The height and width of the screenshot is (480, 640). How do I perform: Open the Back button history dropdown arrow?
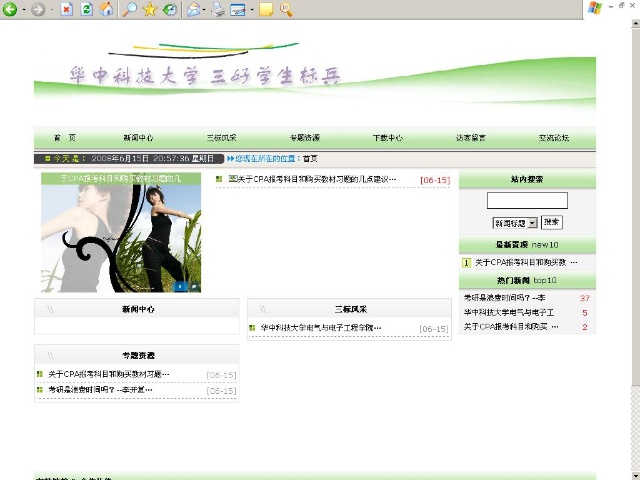(x=24, y=9)
